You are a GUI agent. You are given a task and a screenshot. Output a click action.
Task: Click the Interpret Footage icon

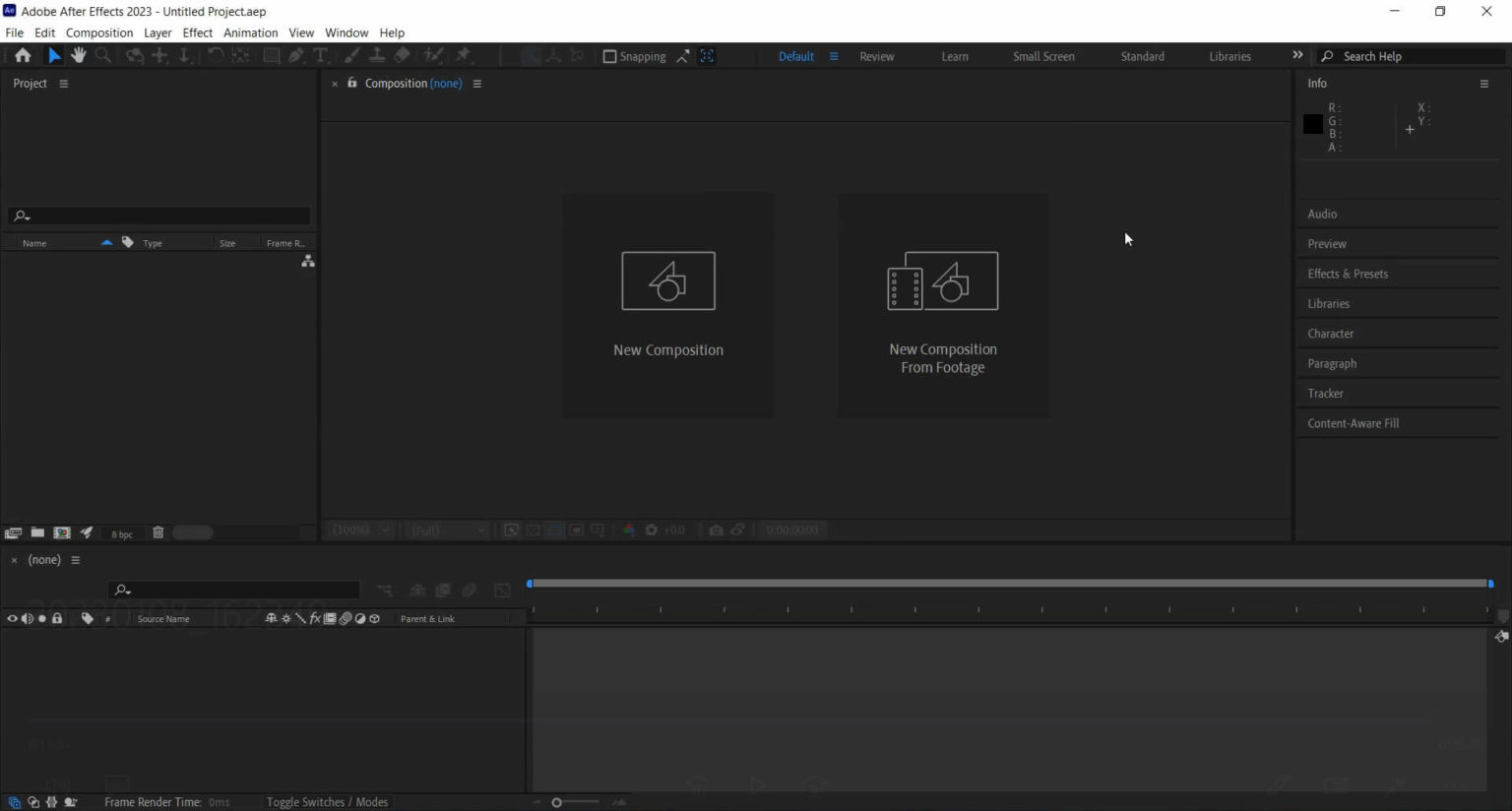[13, 532]
